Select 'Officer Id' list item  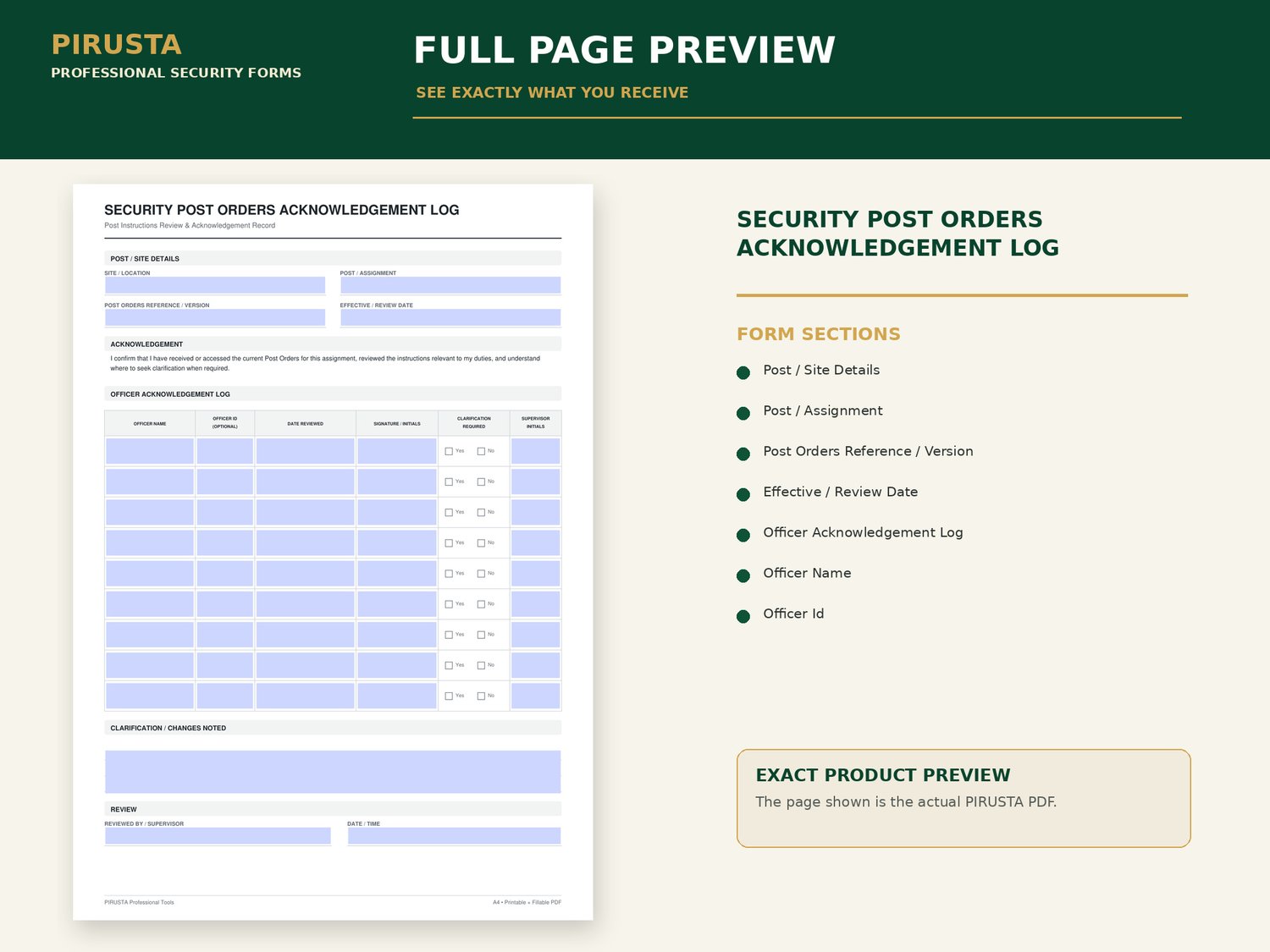[x=793, y=614]
